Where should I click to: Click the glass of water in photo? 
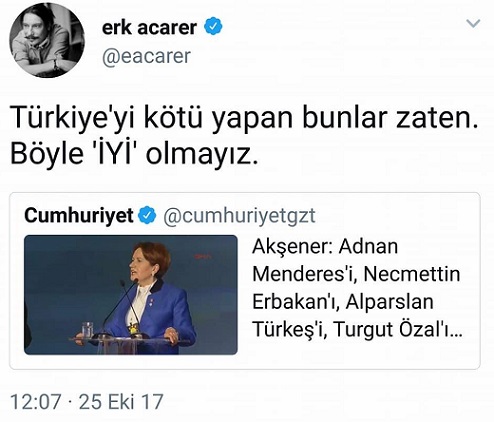[87, 329]
